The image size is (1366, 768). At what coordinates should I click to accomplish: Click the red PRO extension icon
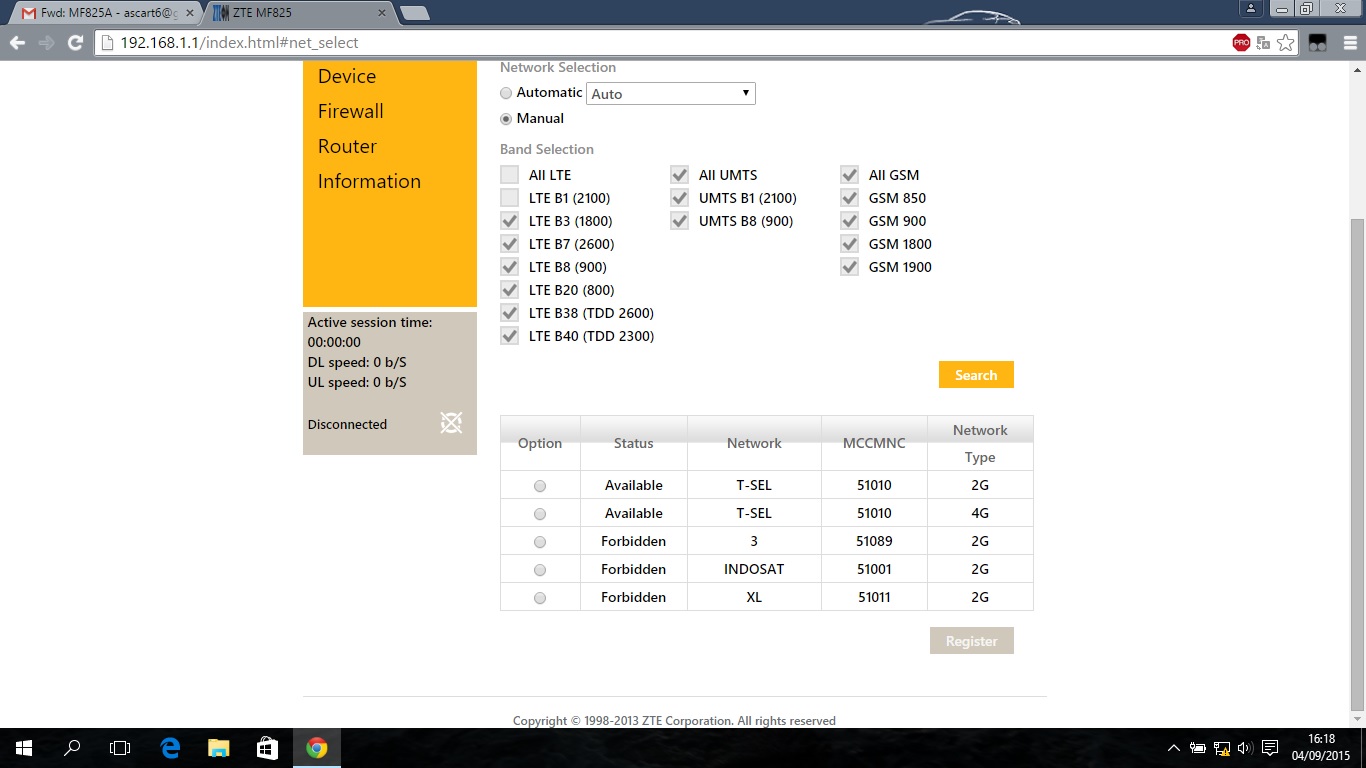coord(1241,43)
